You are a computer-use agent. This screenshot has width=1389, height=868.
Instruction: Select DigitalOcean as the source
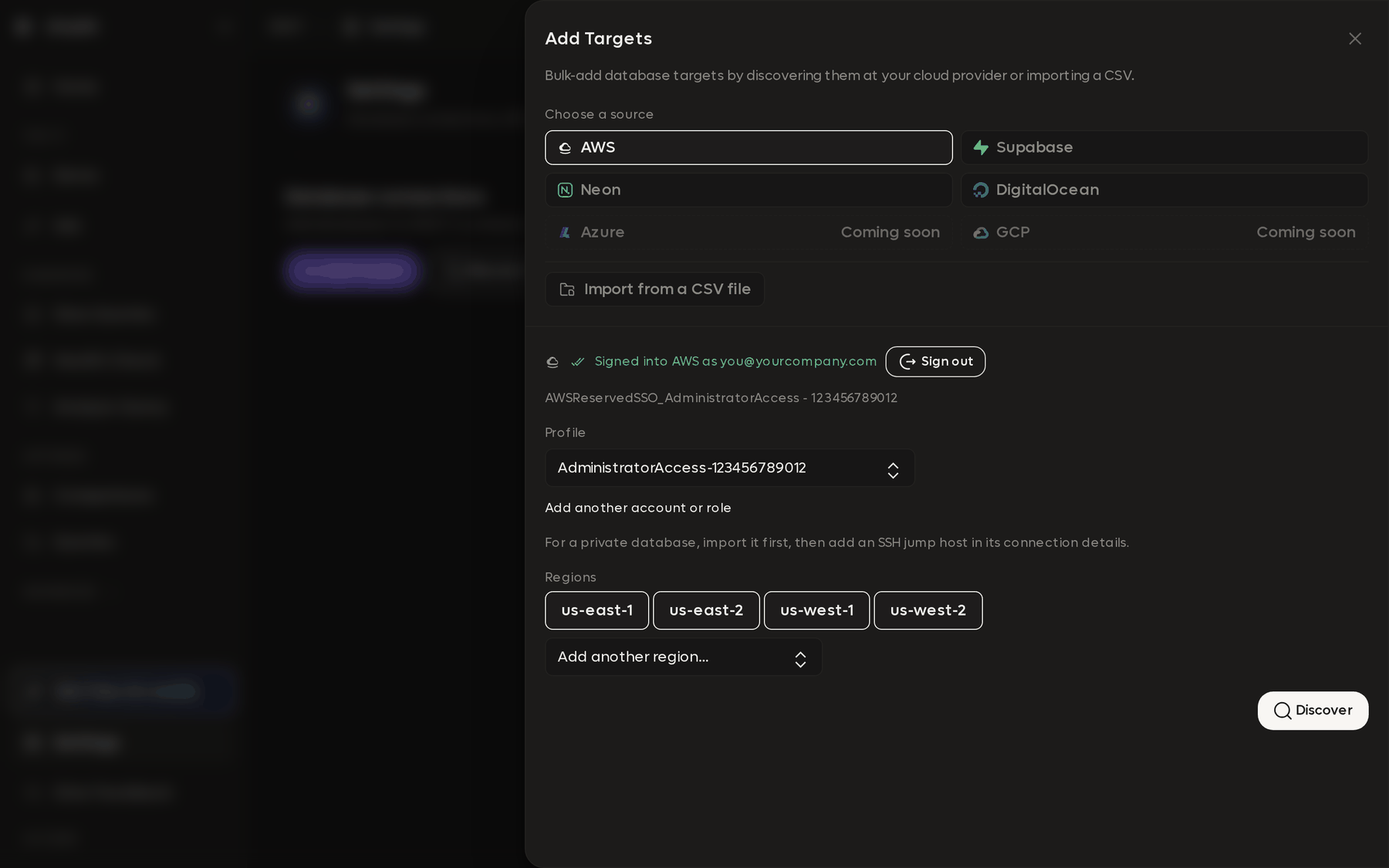click(x=1164, y=190)
